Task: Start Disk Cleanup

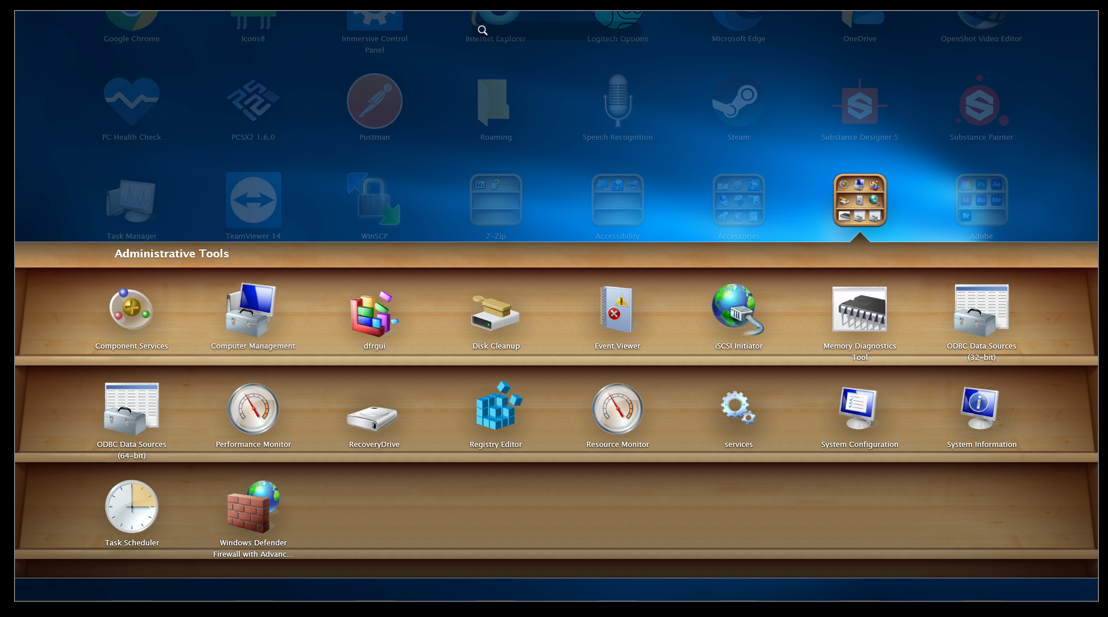Action: pos(495,312)
